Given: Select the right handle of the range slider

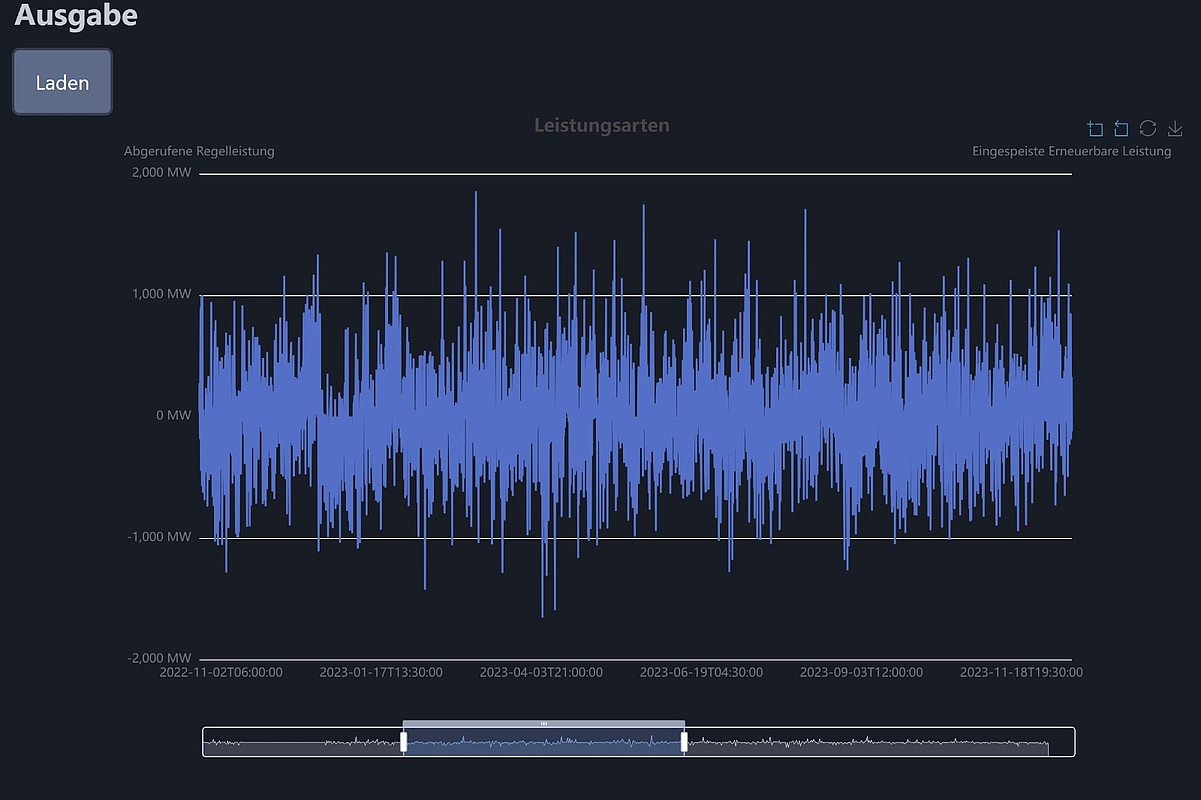Looking at the screenshot, I should pyautogui.click(x=685, y=741).
